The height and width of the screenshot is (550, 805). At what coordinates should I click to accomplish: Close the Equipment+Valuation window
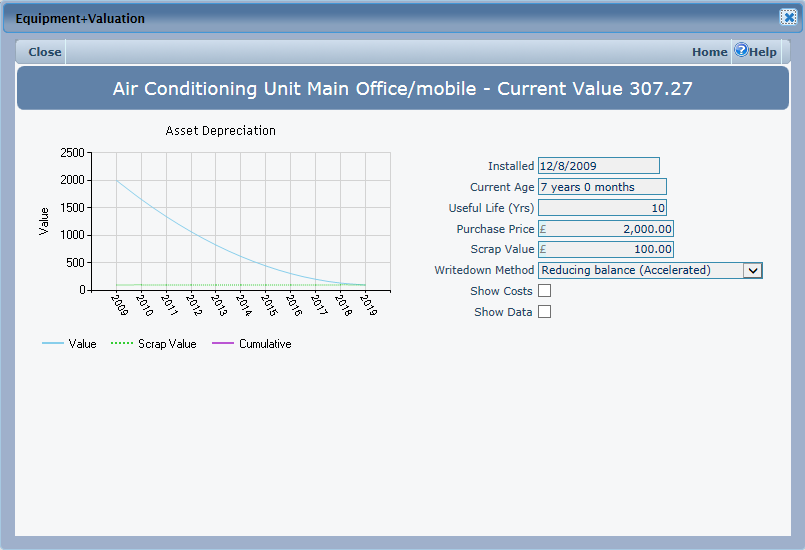[788, 17]
